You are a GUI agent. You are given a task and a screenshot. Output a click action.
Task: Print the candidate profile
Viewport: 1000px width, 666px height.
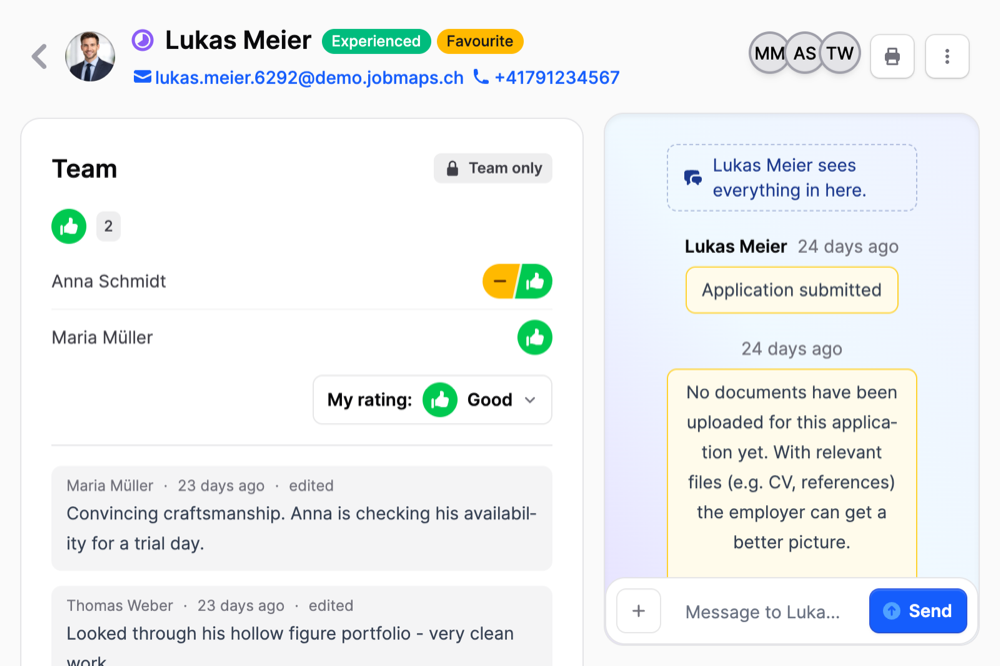coord(892,56)
